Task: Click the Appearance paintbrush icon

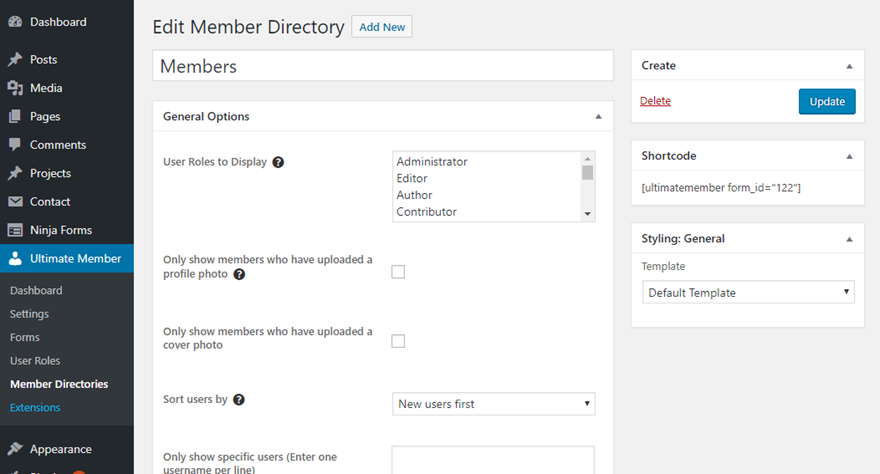Action: point(15,449)
